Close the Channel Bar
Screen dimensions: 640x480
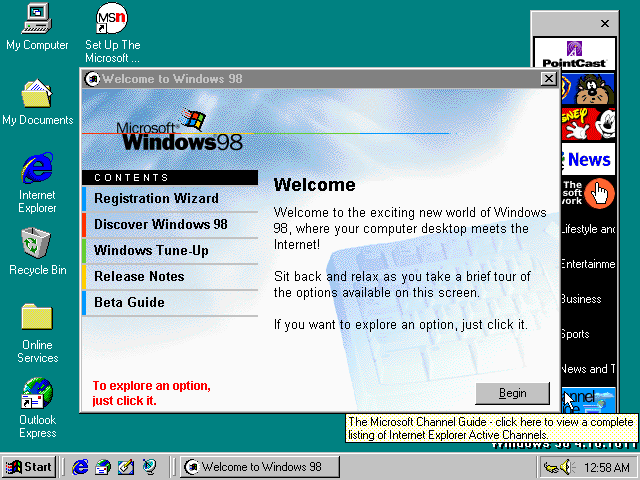point(605,24)
